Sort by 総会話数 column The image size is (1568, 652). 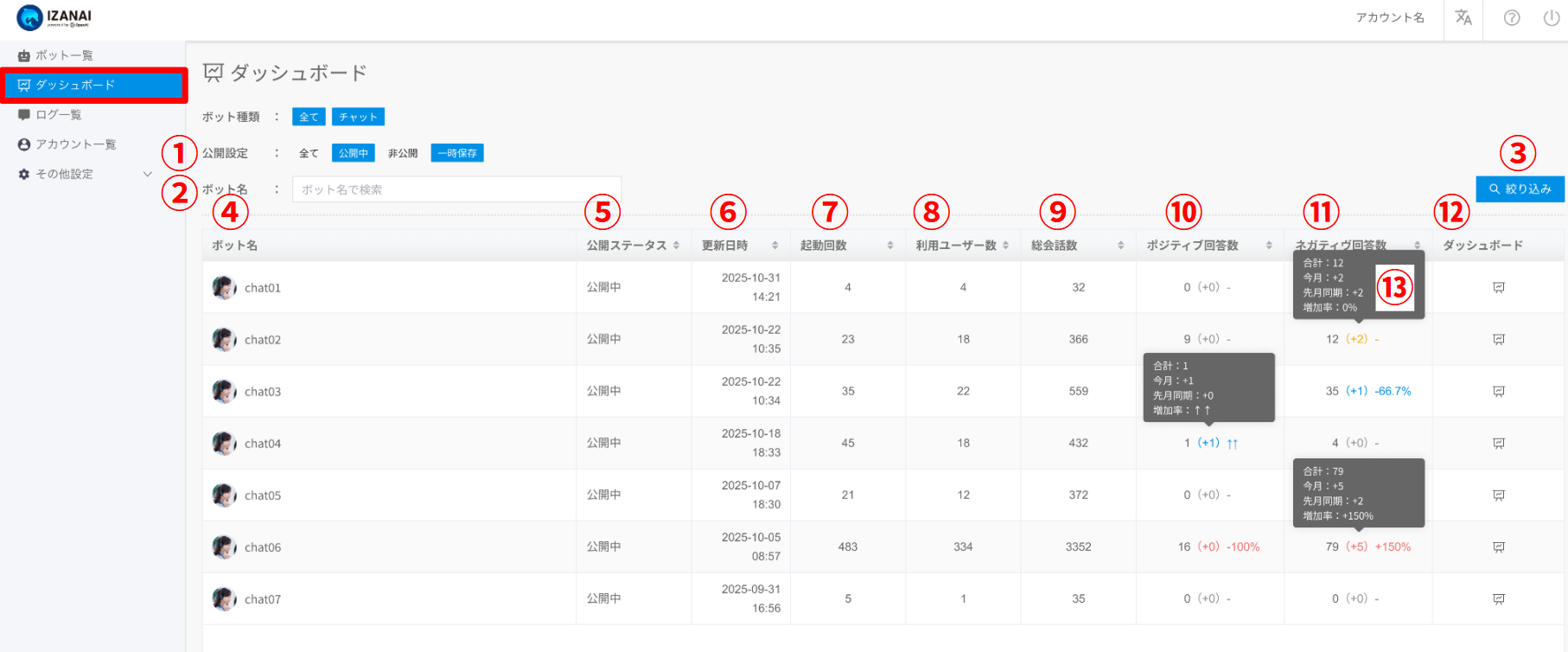pos(1120,246)
